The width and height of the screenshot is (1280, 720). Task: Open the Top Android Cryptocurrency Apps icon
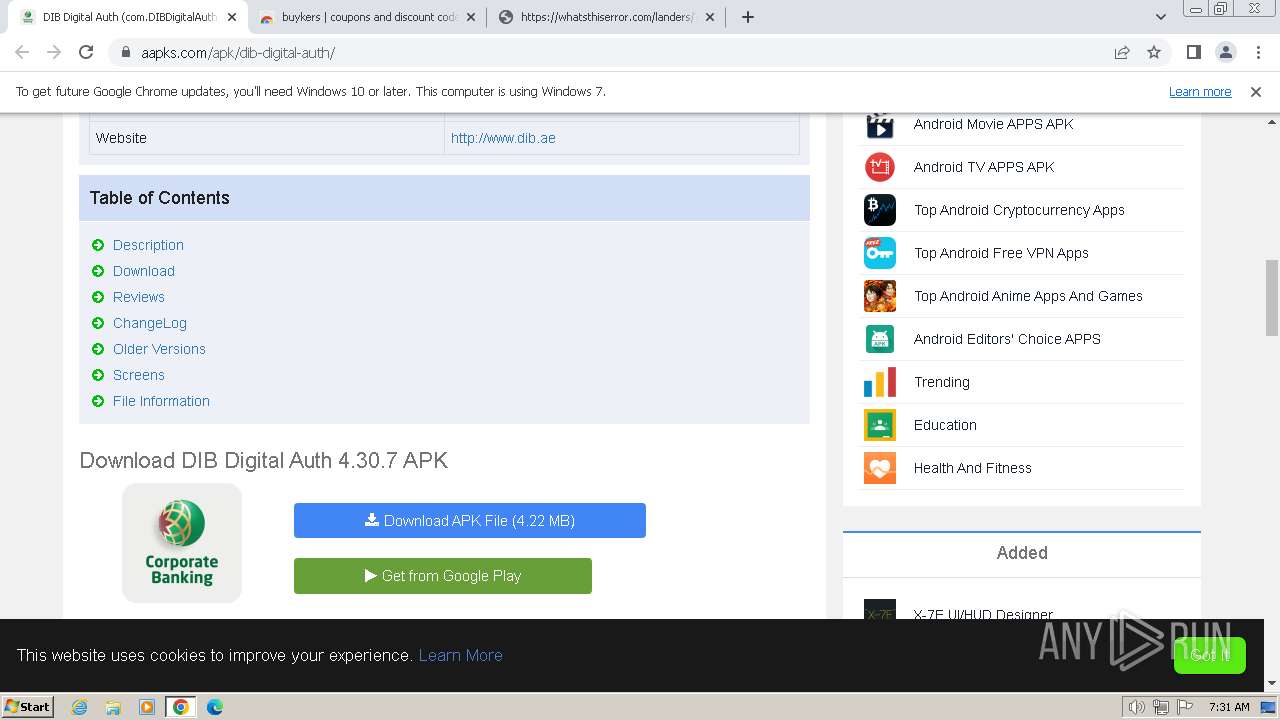pos(879,210)
